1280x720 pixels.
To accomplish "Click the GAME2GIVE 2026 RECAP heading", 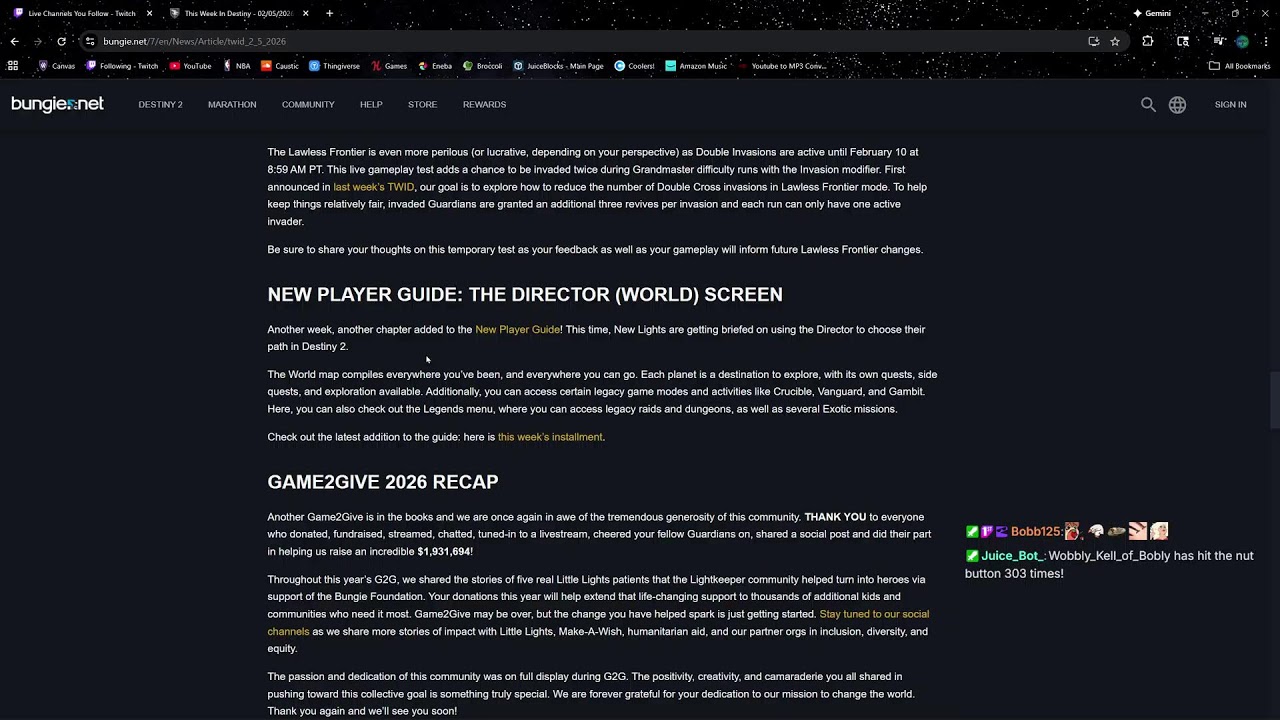I will point(383,482).
